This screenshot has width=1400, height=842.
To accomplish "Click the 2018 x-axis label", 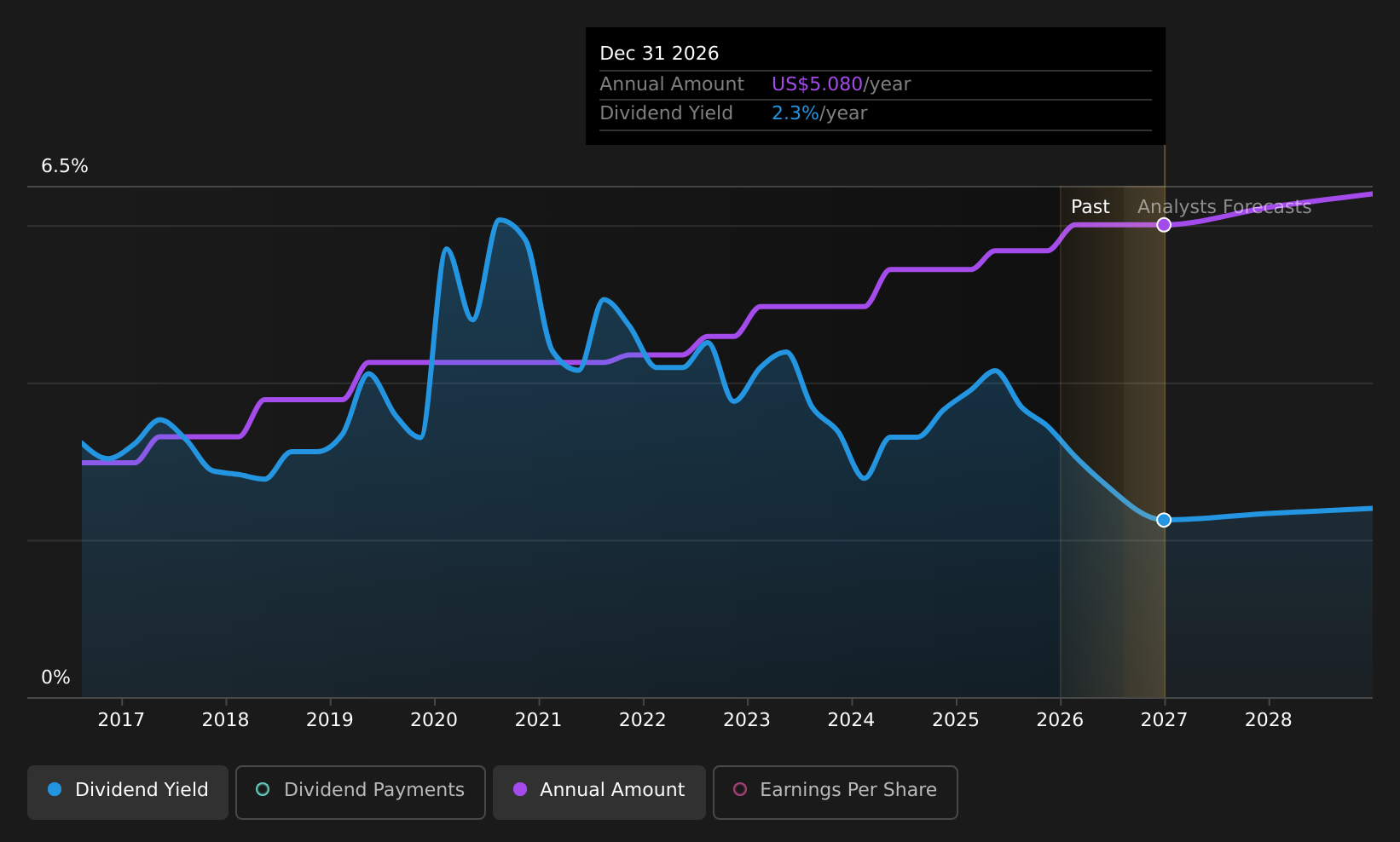I will (225, 720).
